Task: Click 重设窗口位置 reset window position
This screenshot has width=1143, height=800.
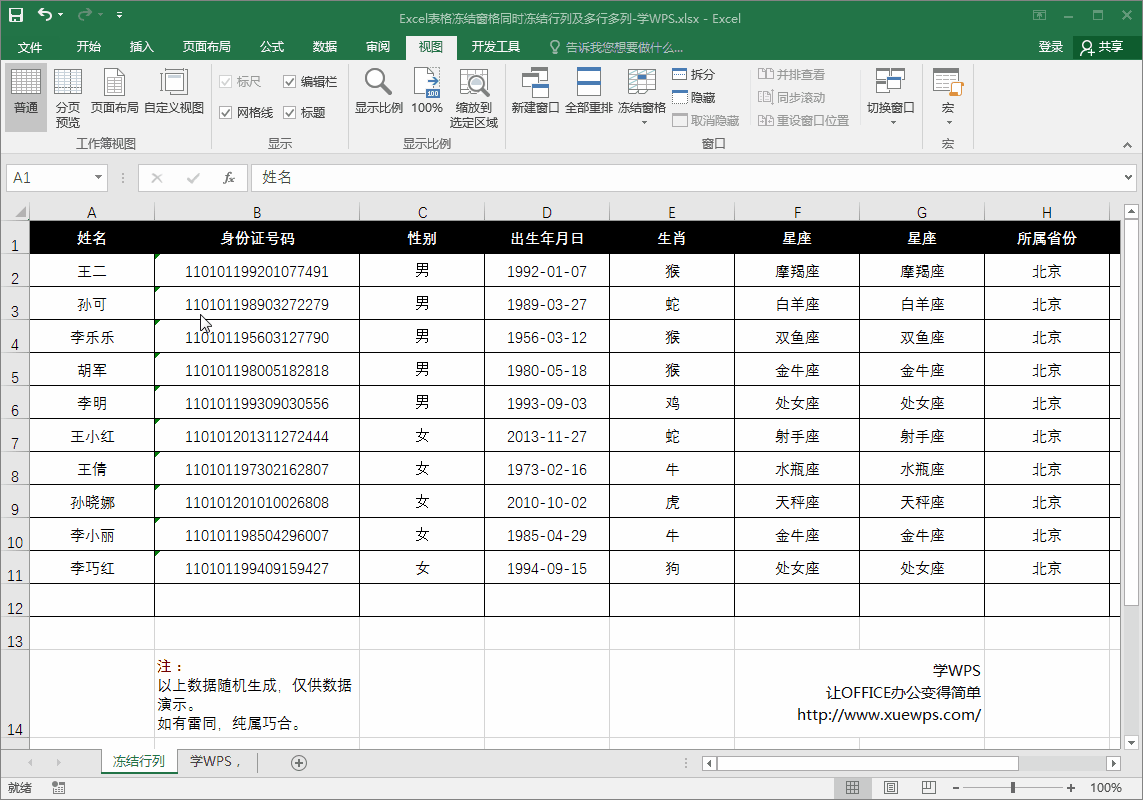Action: pos(803,120)
